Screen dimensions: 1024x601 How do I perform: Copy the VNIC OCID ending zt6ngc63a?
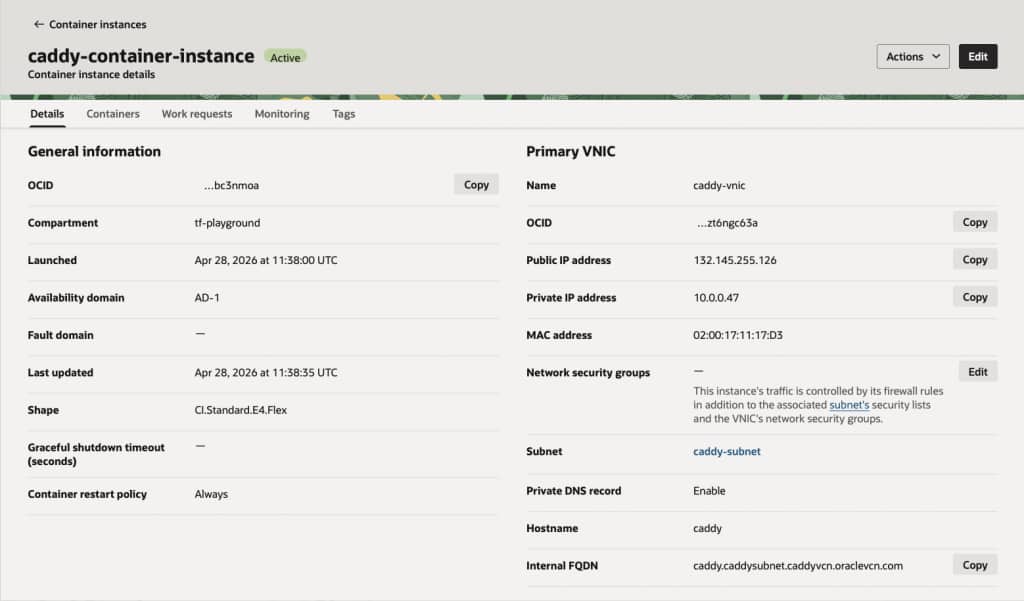pos(975,222)
